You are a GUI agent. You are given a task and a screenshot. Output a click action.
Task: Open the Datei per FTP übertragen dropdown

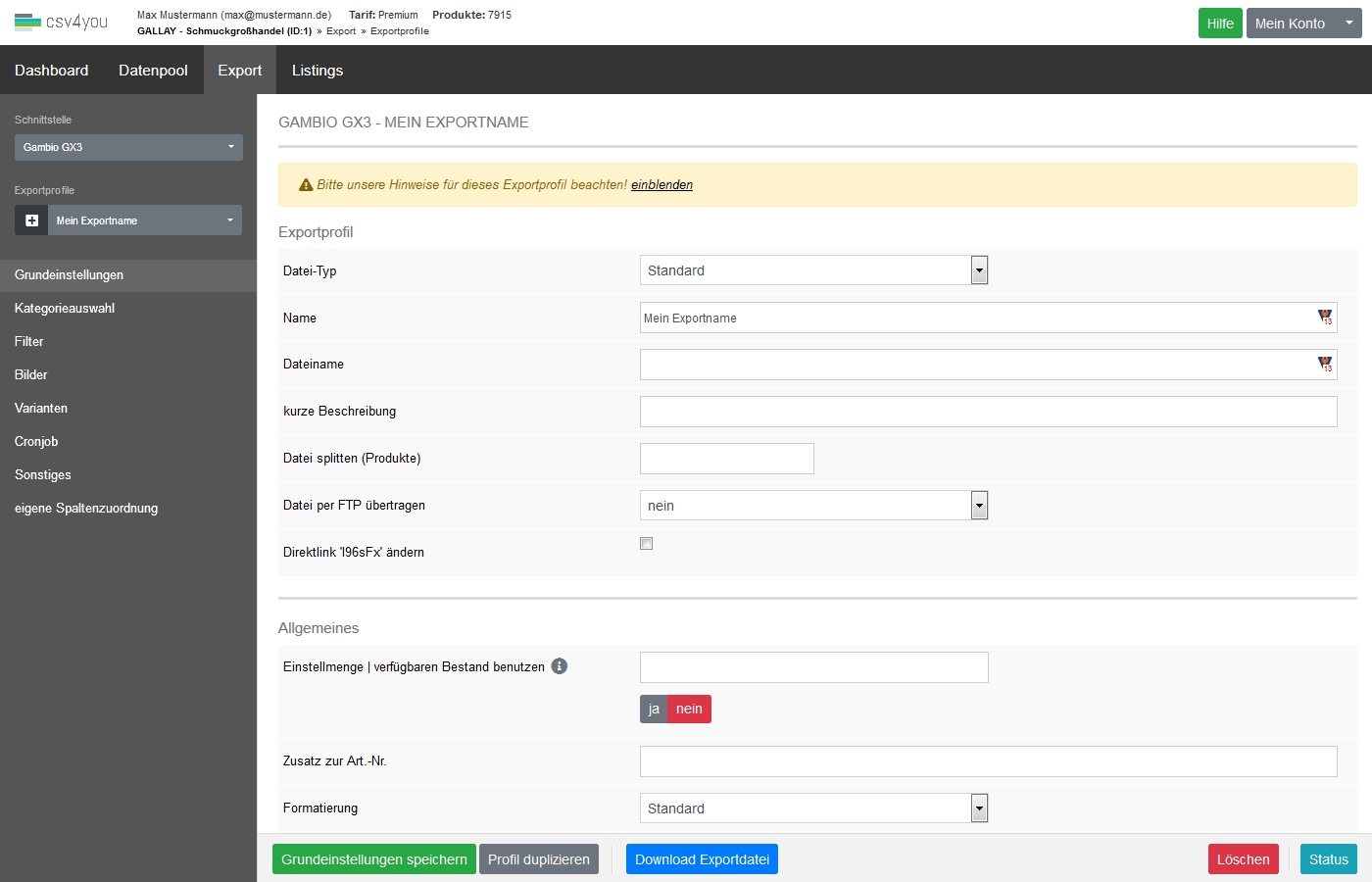[813, 506]
